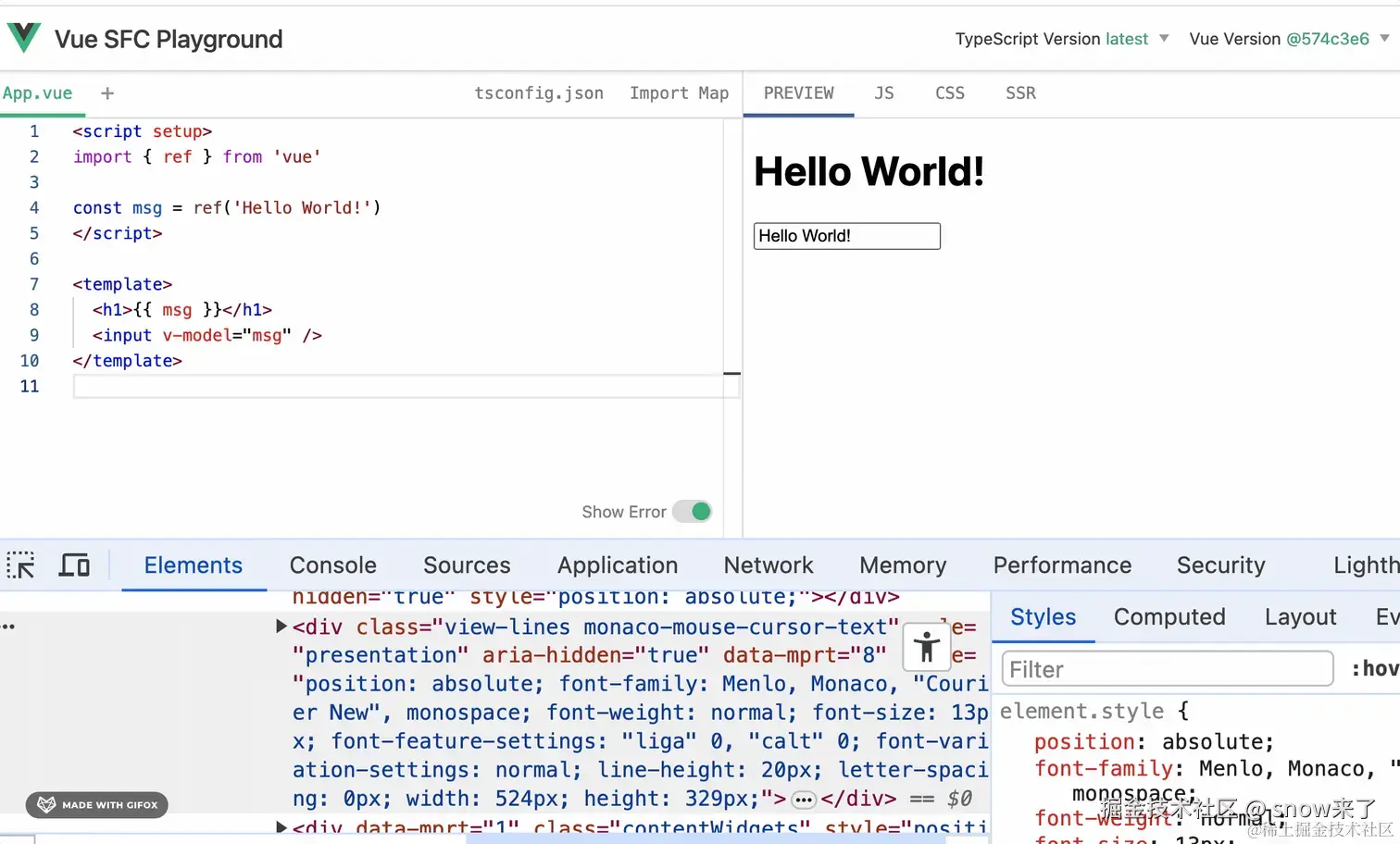The image size is (1400, 844).
Task: Toggle the device toolbar icon
Action: 74,565
